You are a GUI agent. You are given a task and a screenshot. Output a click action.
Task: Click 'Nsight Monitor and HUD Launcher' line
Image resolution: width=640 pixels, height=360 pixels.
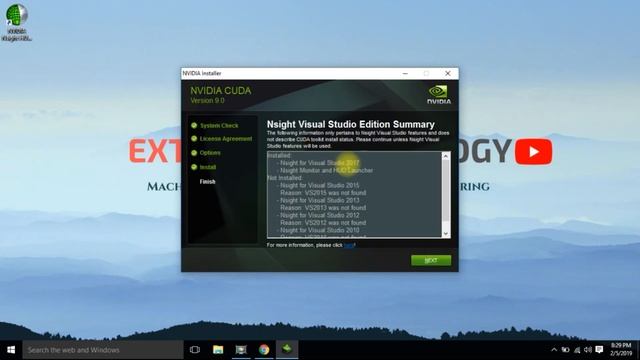point(326,170)
